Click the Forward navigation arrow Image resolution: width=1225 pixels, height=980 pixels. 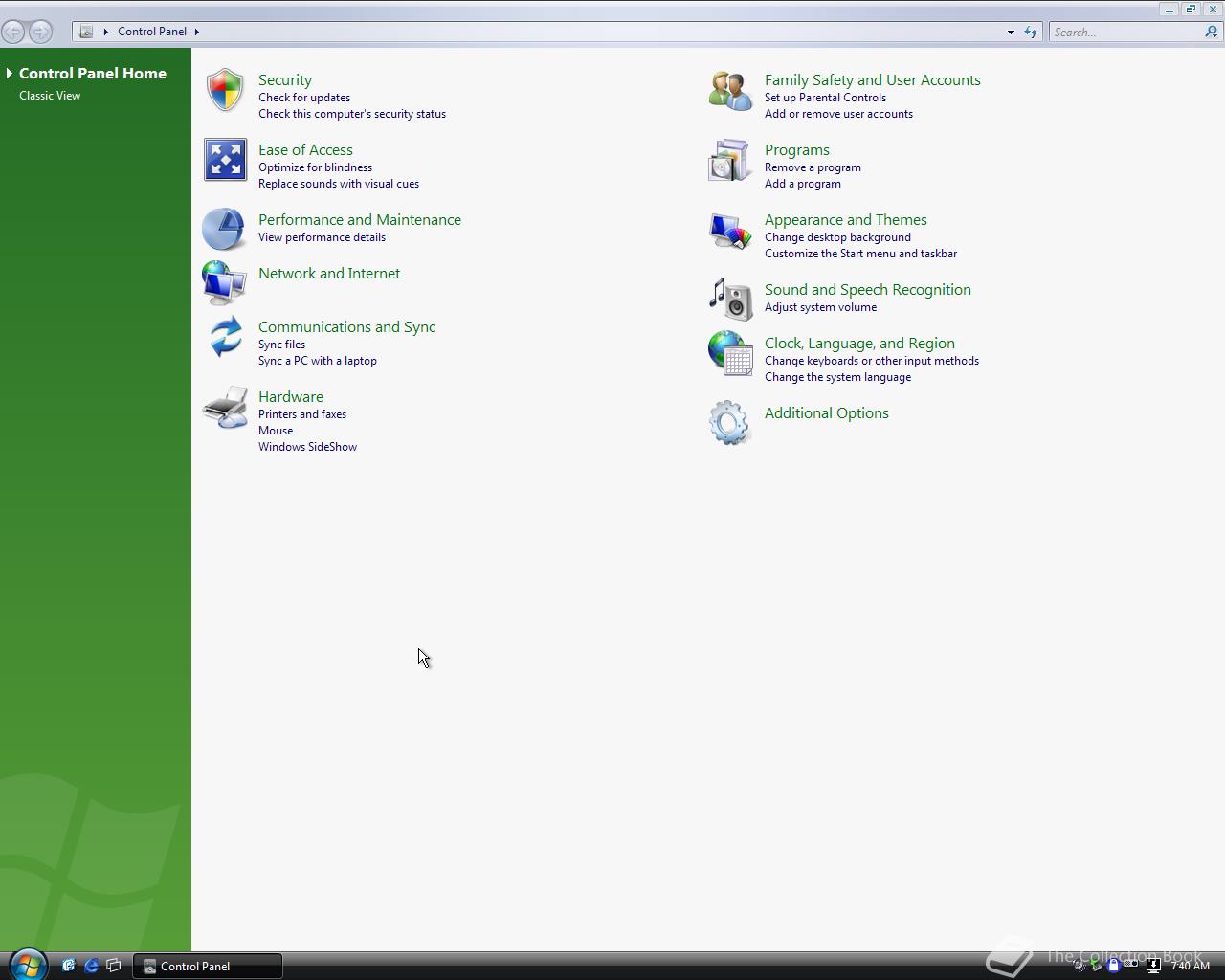click(40, 32)
